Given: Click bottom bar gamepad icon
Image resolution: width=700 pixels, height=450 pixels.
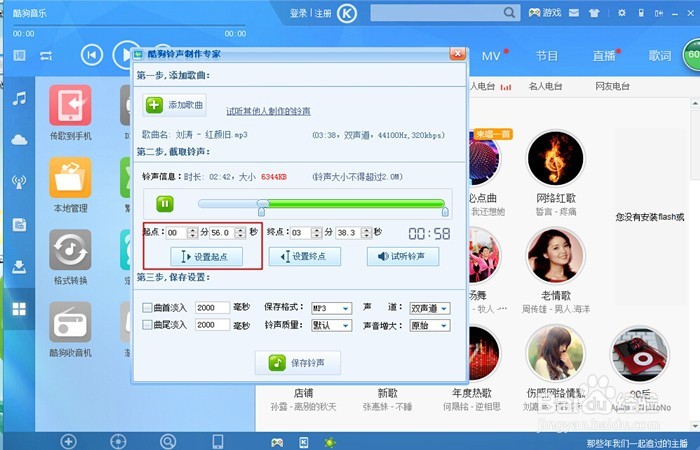Looking at the screenshot, I should click(277, 442).
